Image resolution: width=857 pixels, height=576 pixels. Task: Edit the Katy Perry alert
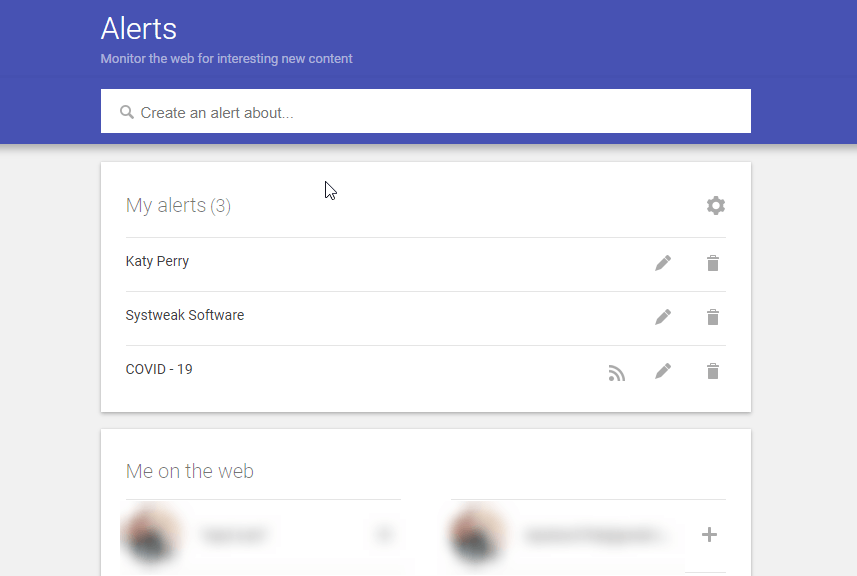point(663,263)
